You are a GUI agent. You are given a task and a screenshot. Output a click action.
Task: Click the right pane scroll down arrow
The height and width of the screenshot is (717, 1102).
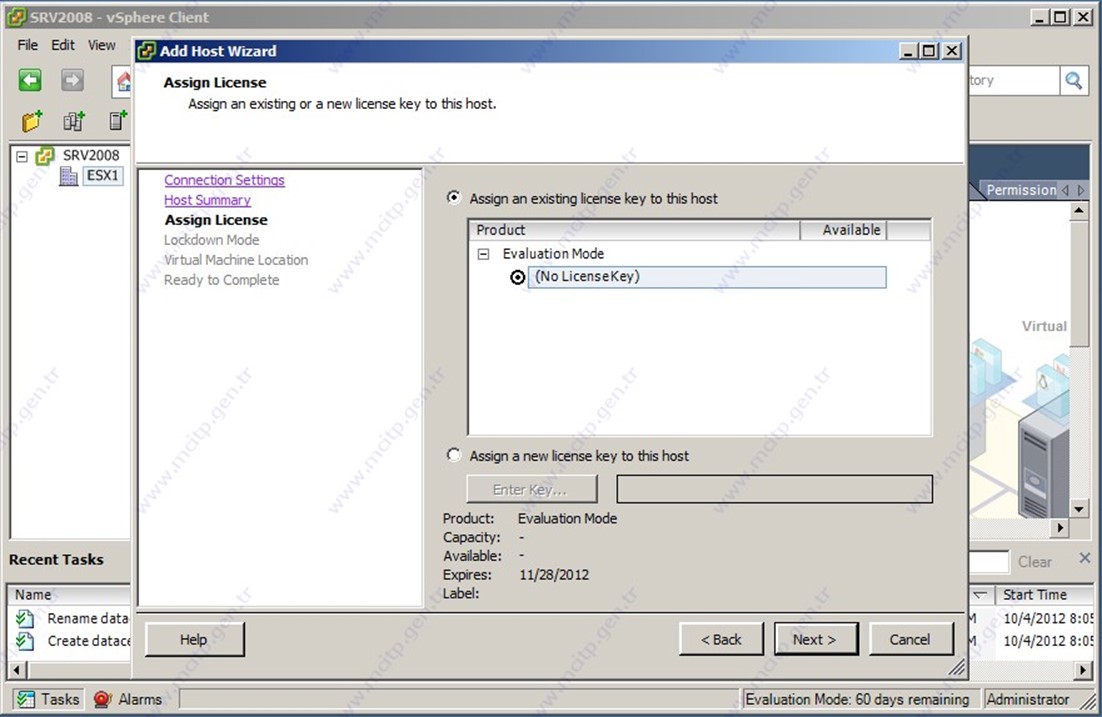1079,509
